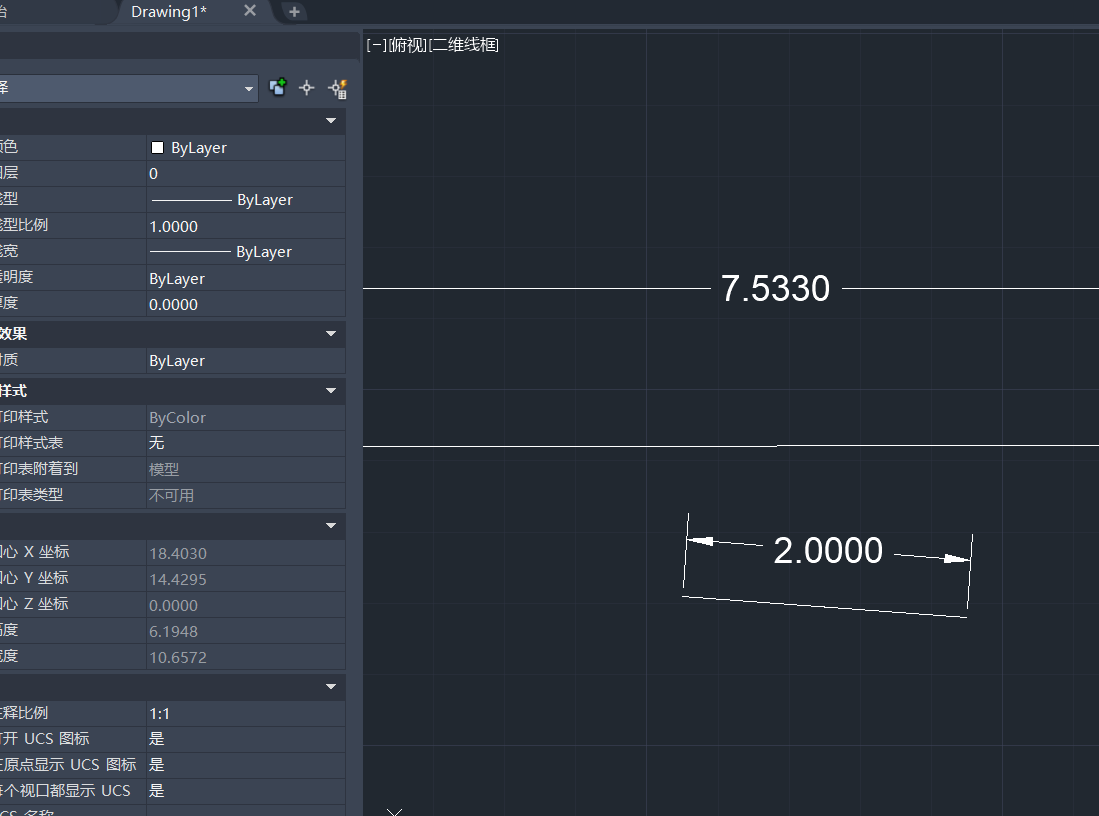Collapse the 打印样式 section arrow
The height and width of the screenshot is (816, 1099).
(331, 391)
